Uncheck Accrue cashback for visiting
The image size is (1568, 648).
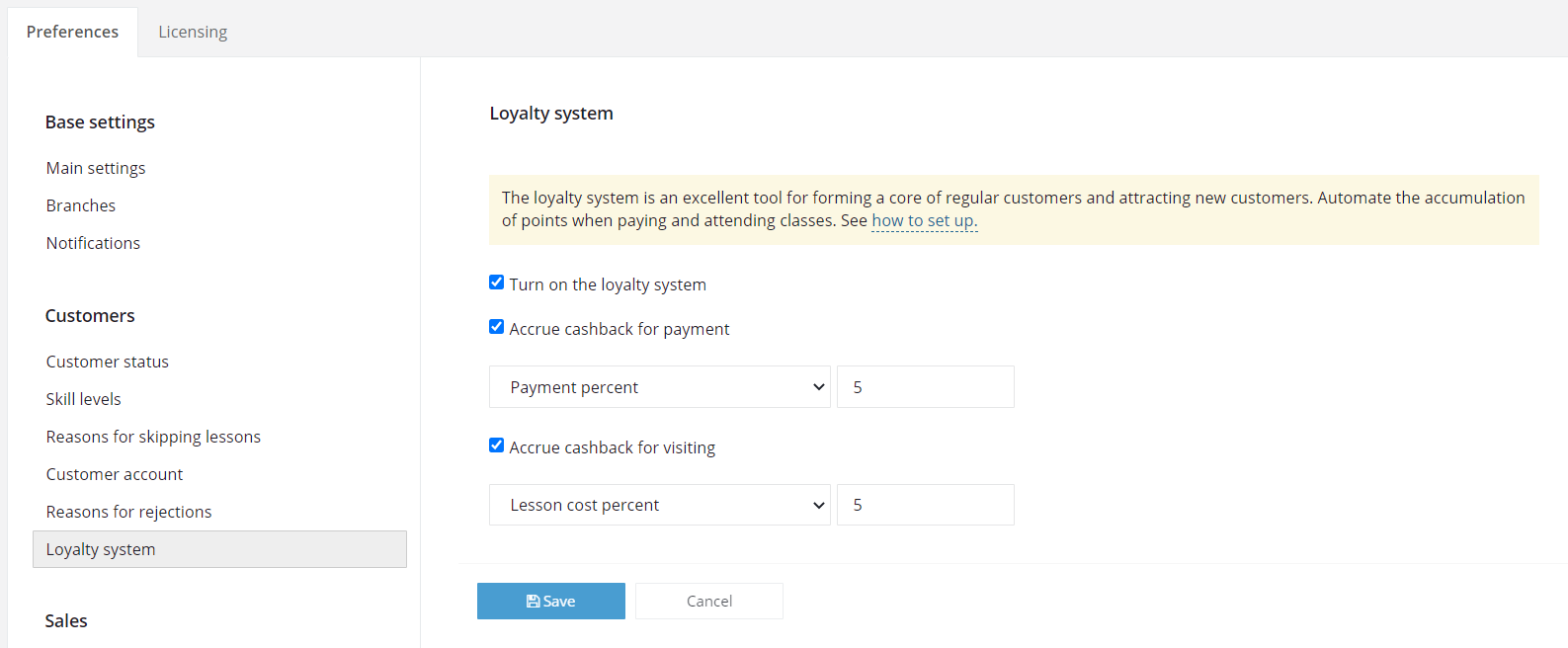pos(497,445)
